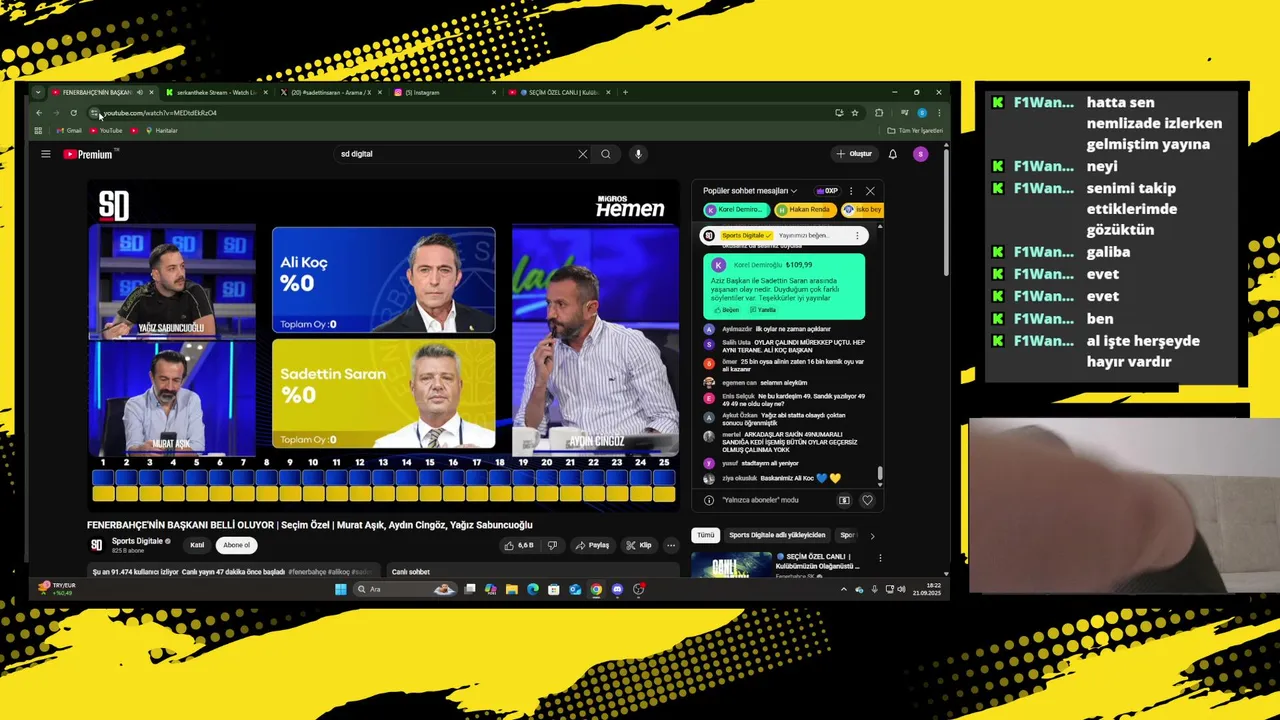The image size is (1280, 720).
Task: Close the live chat panel
Action: [x=870, y=191]
